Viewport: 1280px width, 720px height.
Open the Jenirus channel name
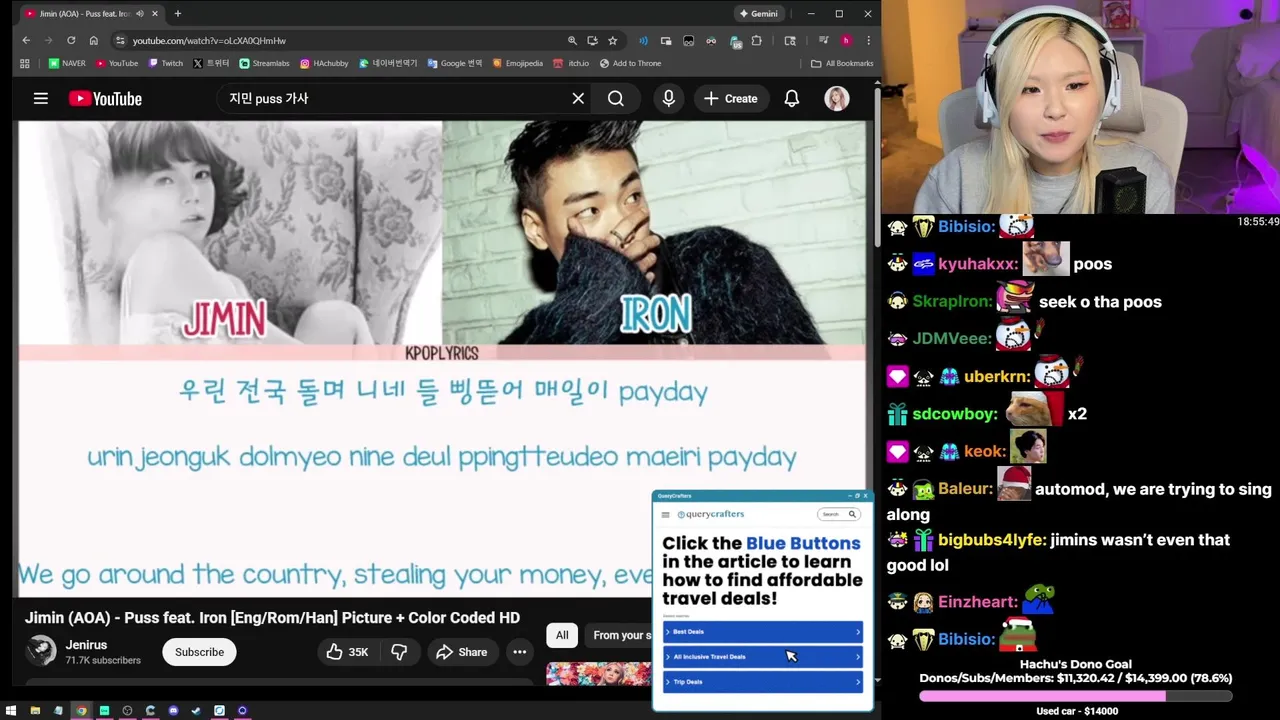pyautogui.click(x=86, y=645)
